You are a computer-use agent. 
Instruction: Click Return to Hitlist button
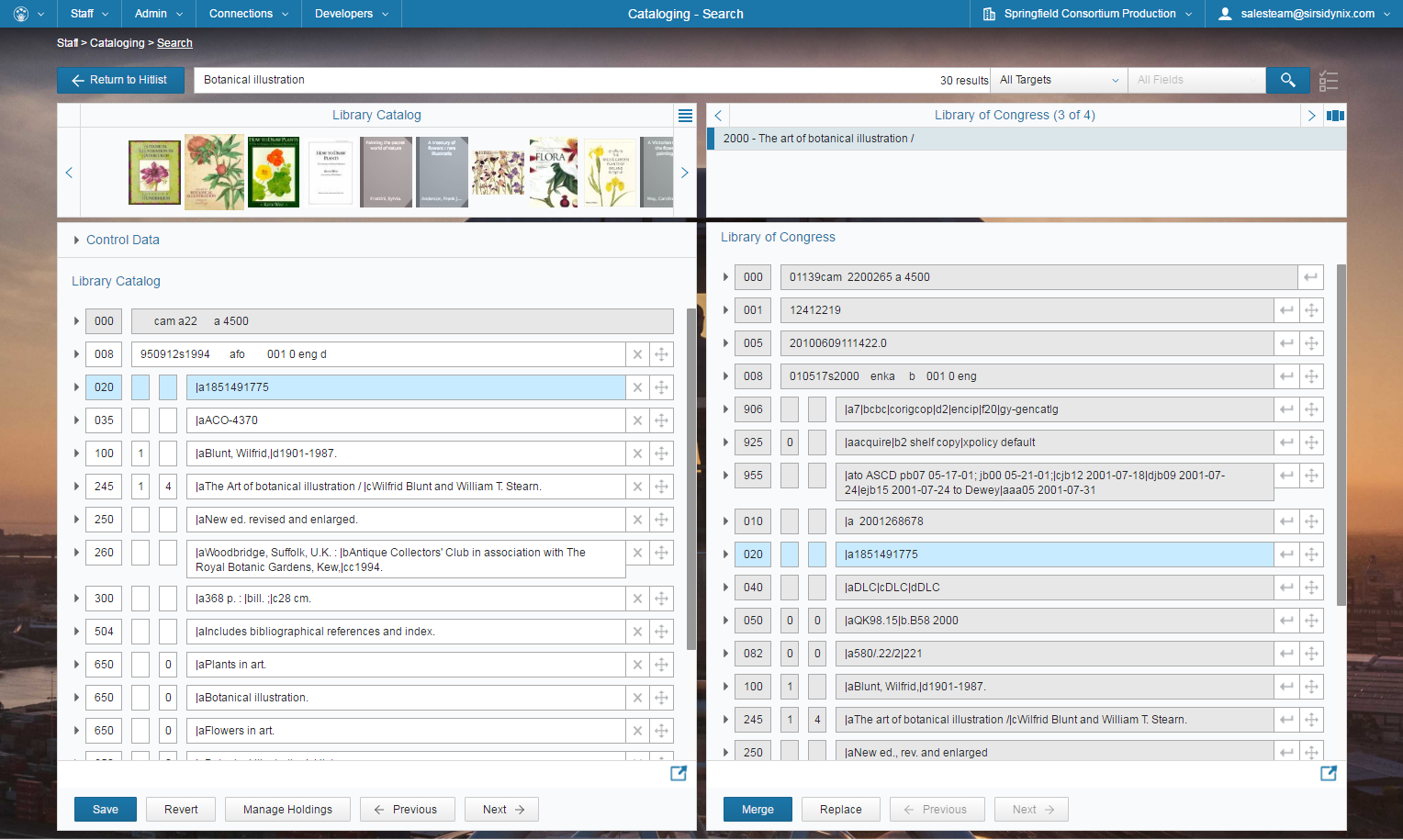tap(120, 80)
